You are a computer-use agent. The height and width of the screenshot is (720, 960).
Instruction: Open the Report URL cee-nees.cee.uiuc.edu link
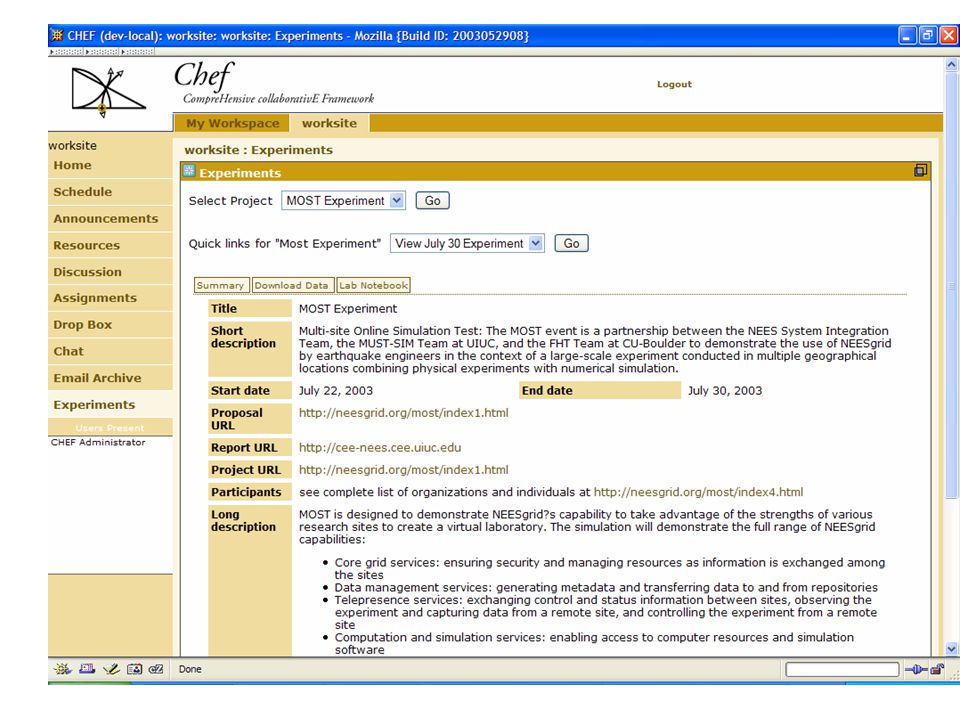(380, 448)
